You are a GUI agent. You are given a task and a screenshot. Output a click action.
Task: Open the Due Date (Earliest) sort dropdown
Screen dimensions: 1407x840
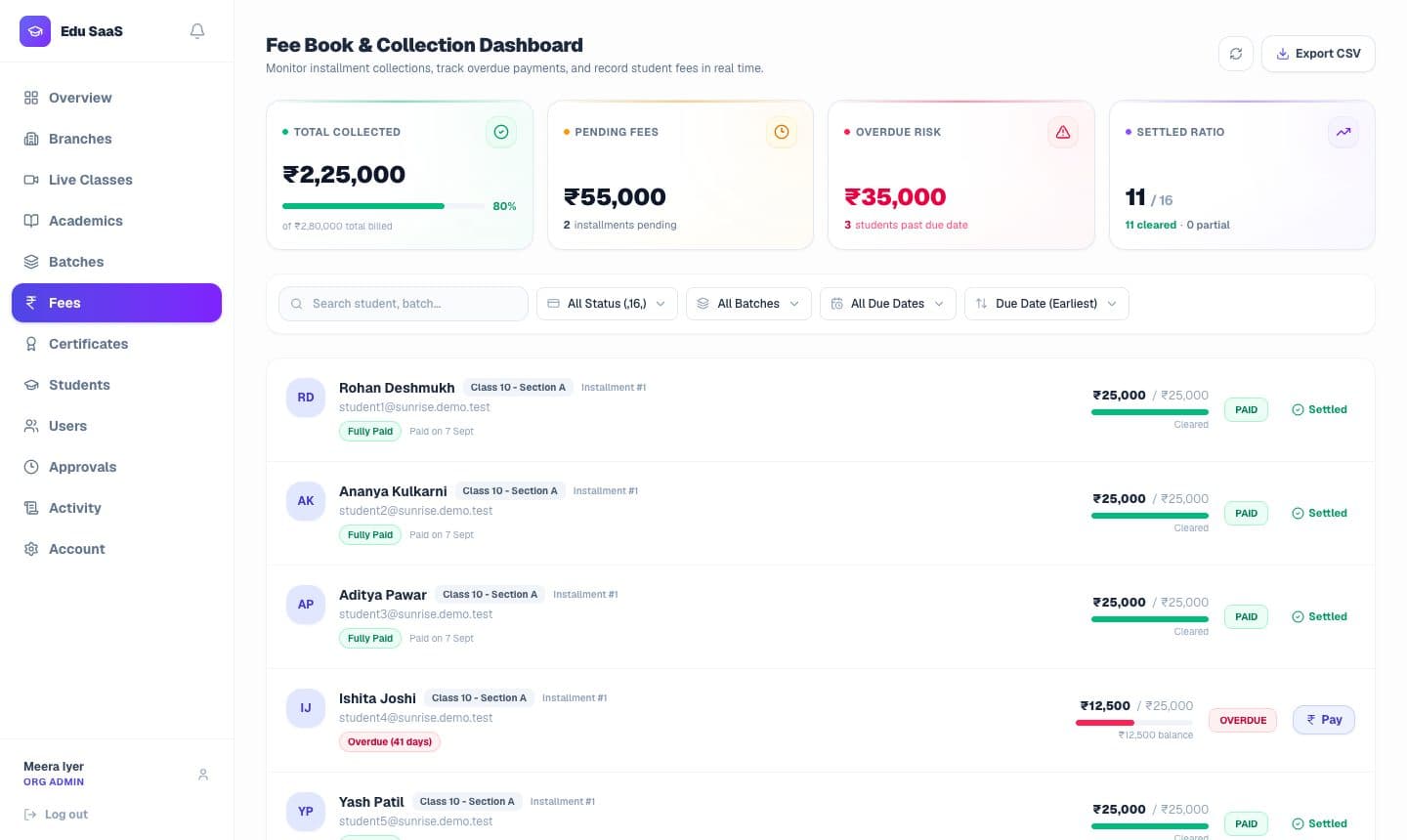(x=1046, y=304)
